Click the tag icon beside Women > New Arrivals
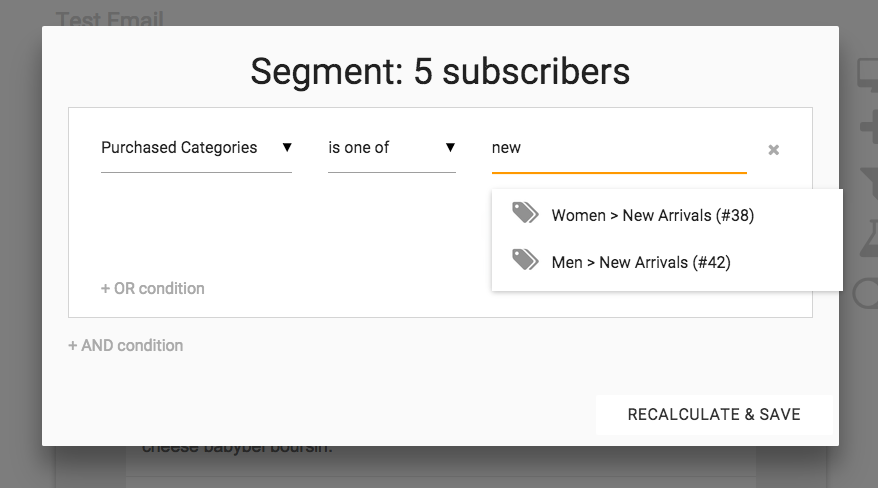Viewport: 878px width, 488px height. (x=525, y=213)
